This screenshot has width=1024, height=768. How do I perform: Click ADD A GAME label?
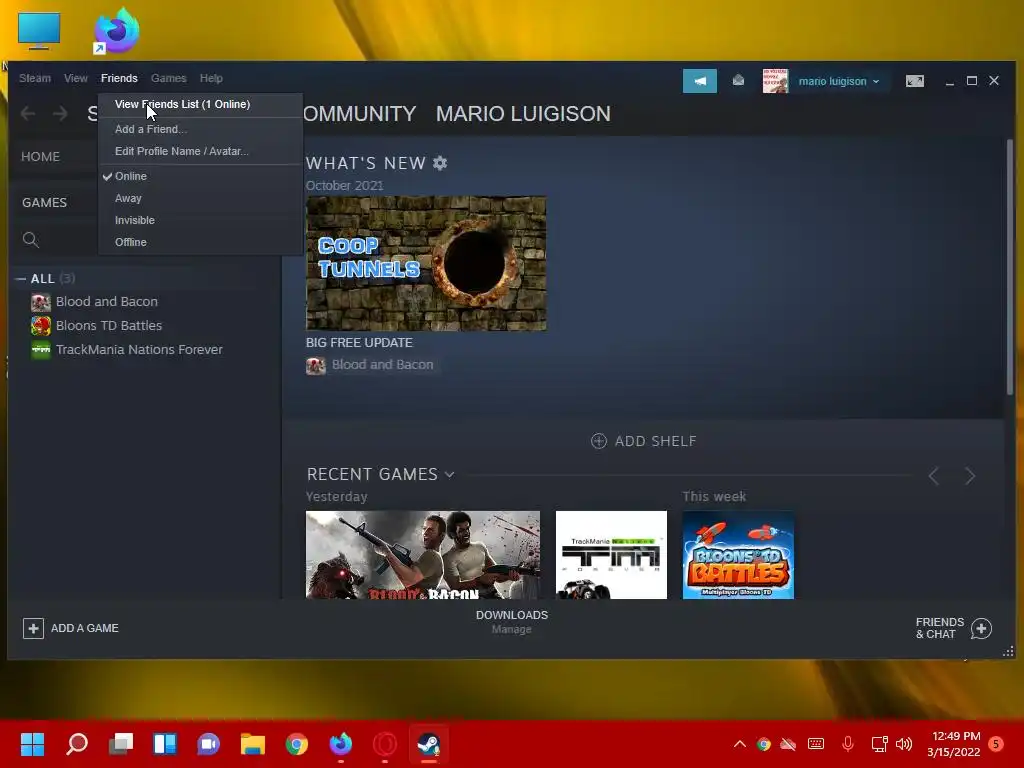click(x=85, y=628)
